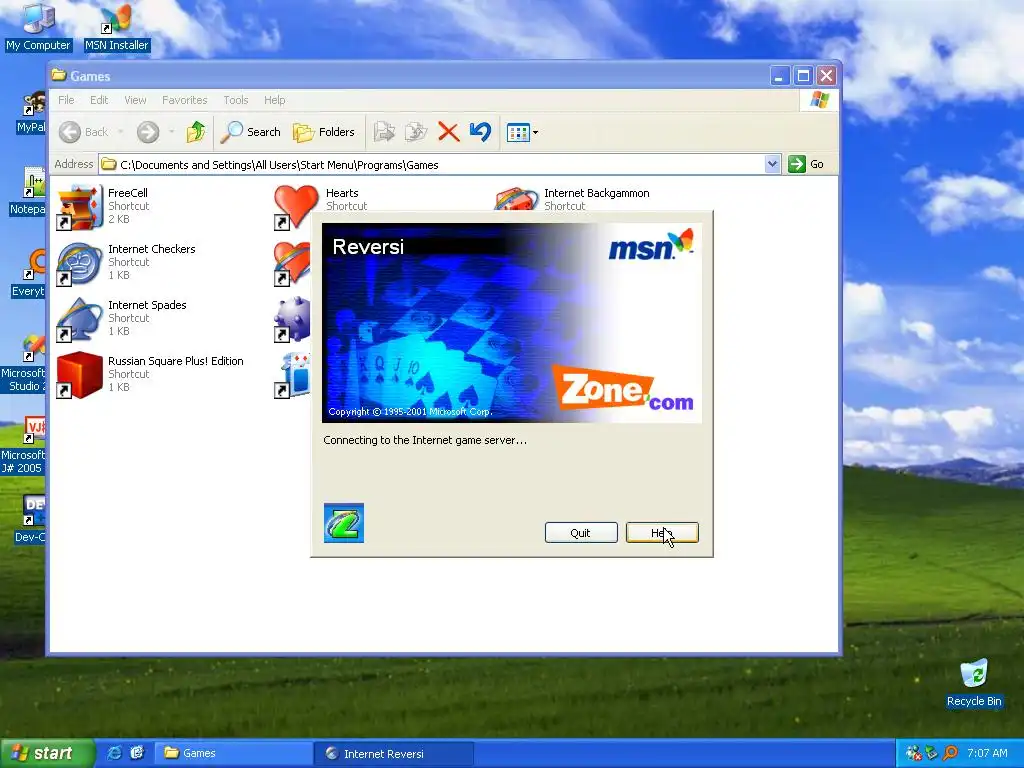Click the green Go button

pyautogui.click(x=807, y=164)
